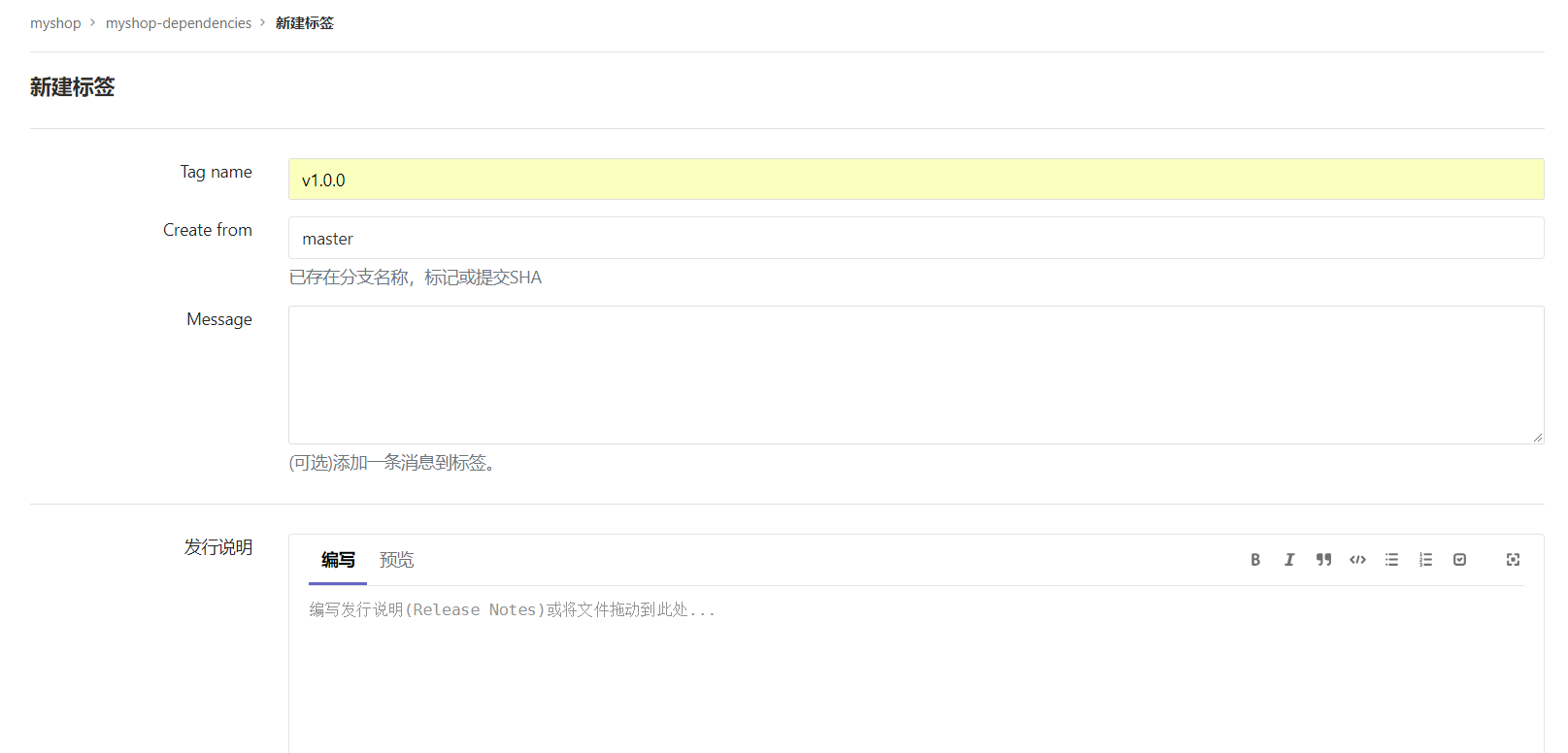This screenshot has width=1568, height=753.
Task: Insert code using the code icon
Action: click(x=1357, y=560)
